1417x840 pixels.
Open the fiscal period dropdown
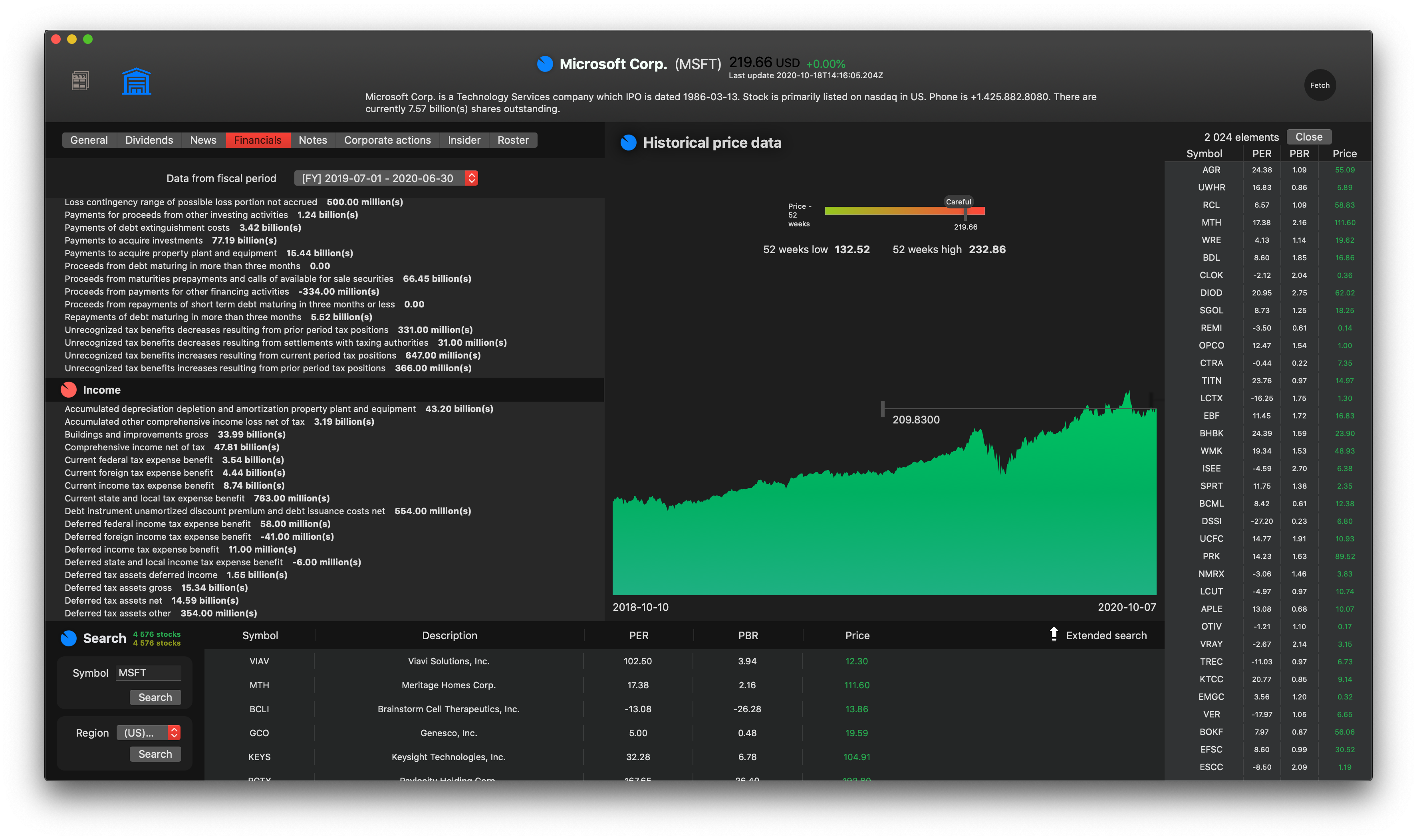(x=385, y=178)
